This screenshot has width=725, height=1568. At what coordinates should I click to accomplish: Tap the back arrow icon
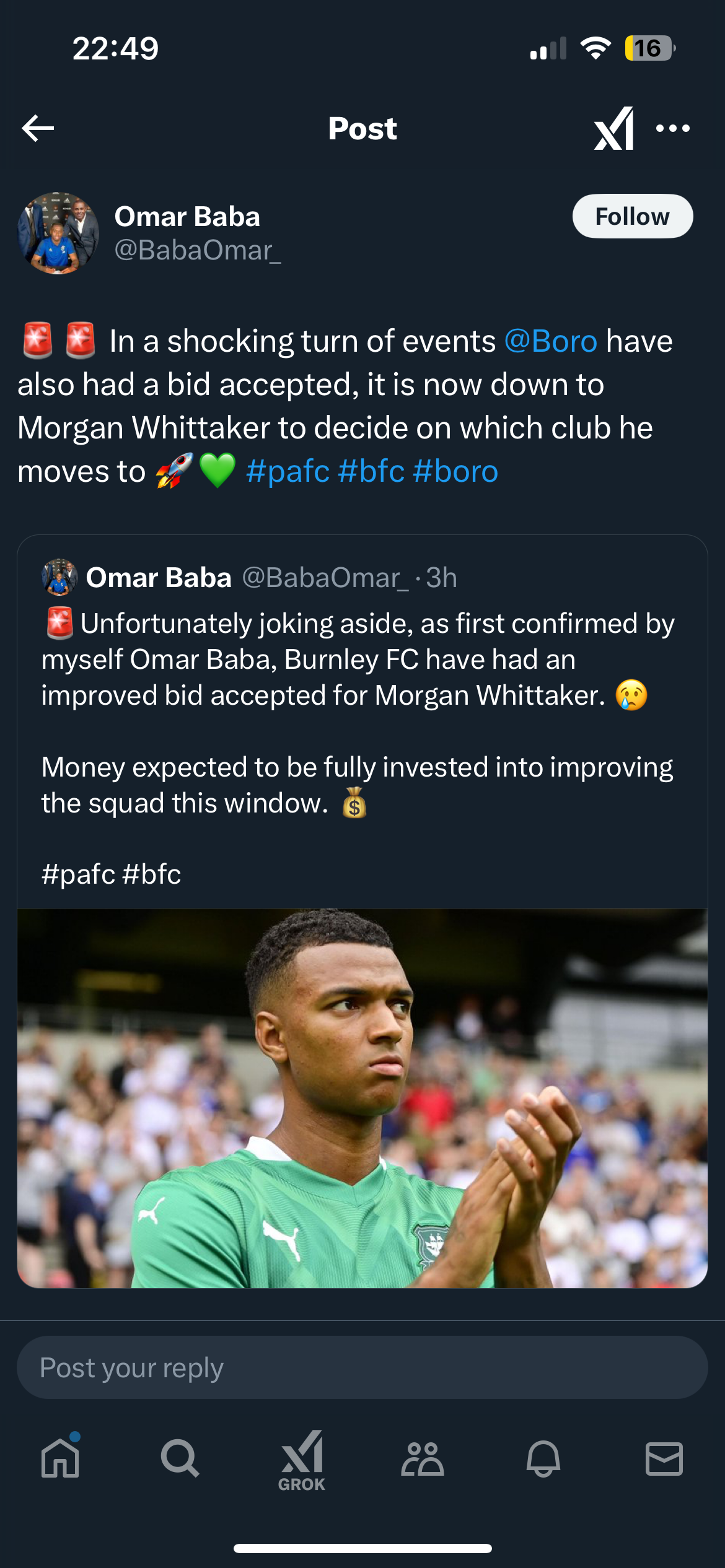pyautogui.click(x=38, y=129)
